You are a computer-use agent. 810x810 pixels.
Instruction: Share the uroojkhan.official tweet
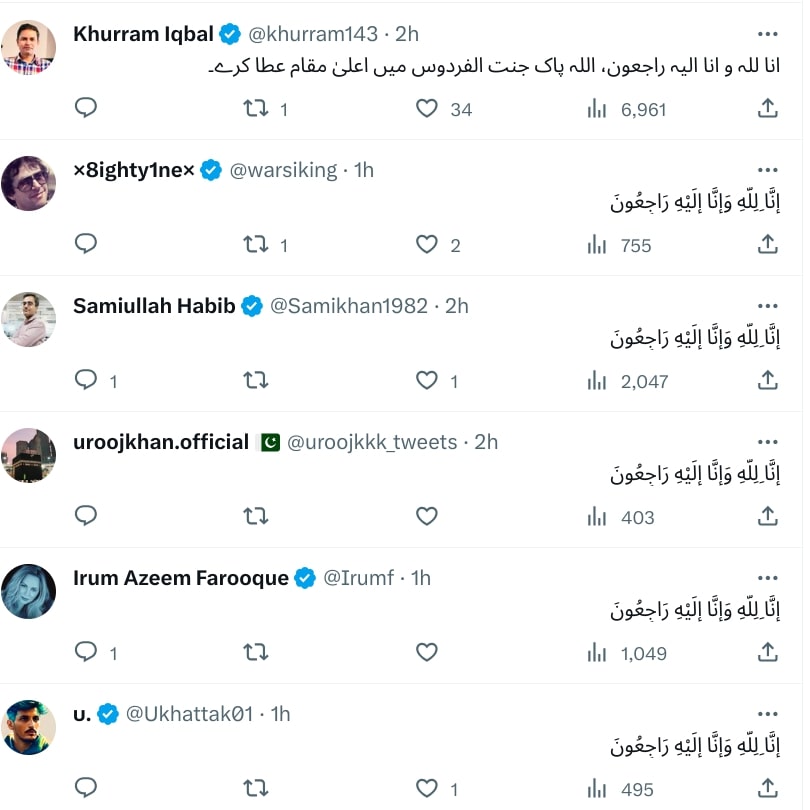click(768, 516)
